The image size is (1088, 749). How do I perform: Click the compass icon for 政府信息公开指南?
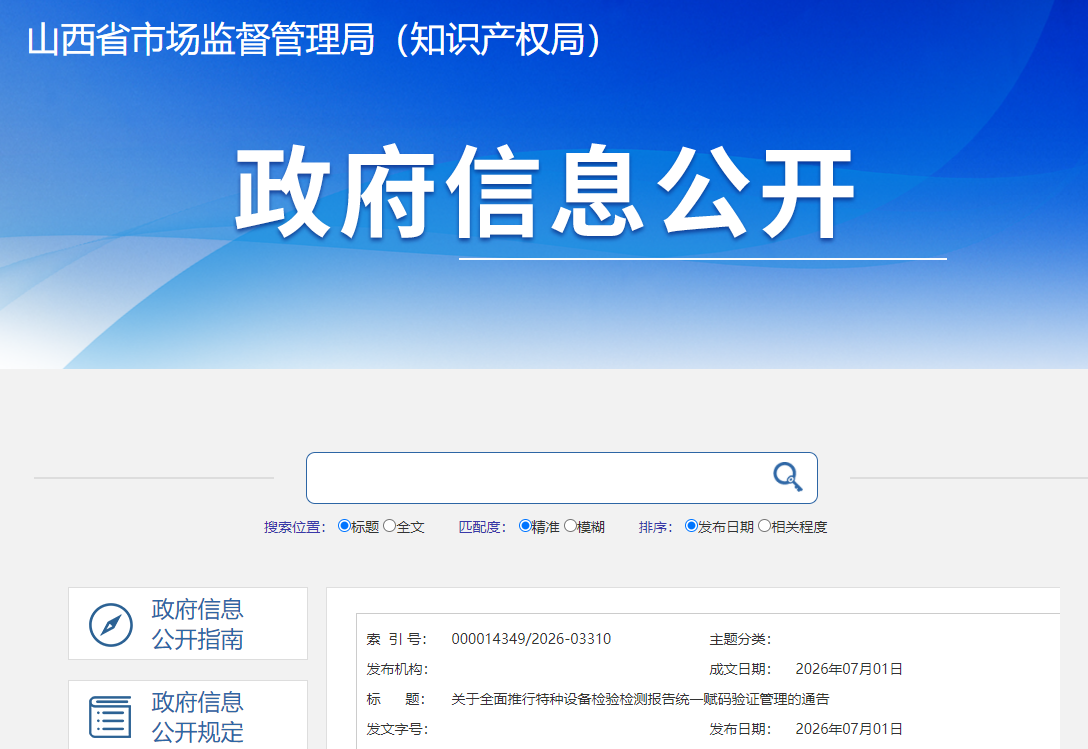(x=110, y=625)
